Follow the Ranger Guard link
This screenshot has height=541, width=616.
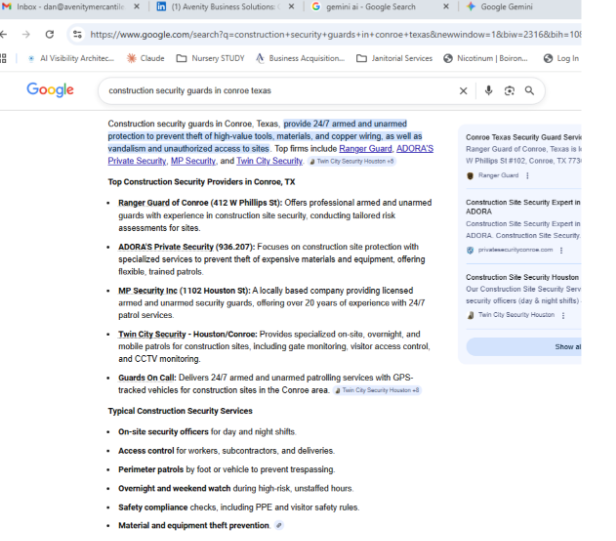[365, 149]
